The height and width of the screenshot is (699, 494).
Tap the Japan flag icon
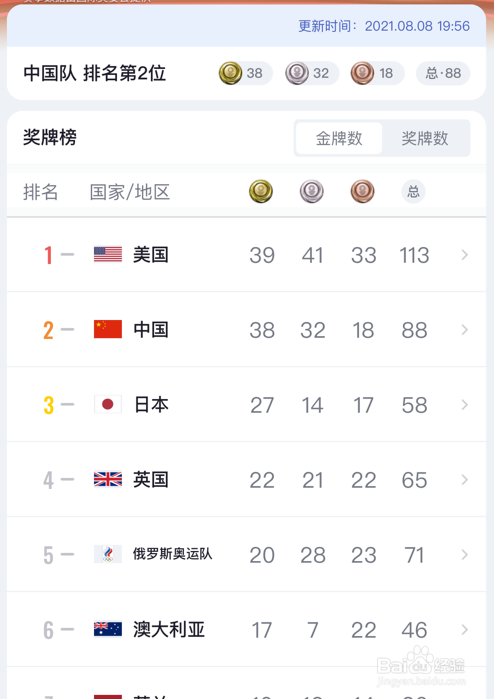tap(108, 404)
